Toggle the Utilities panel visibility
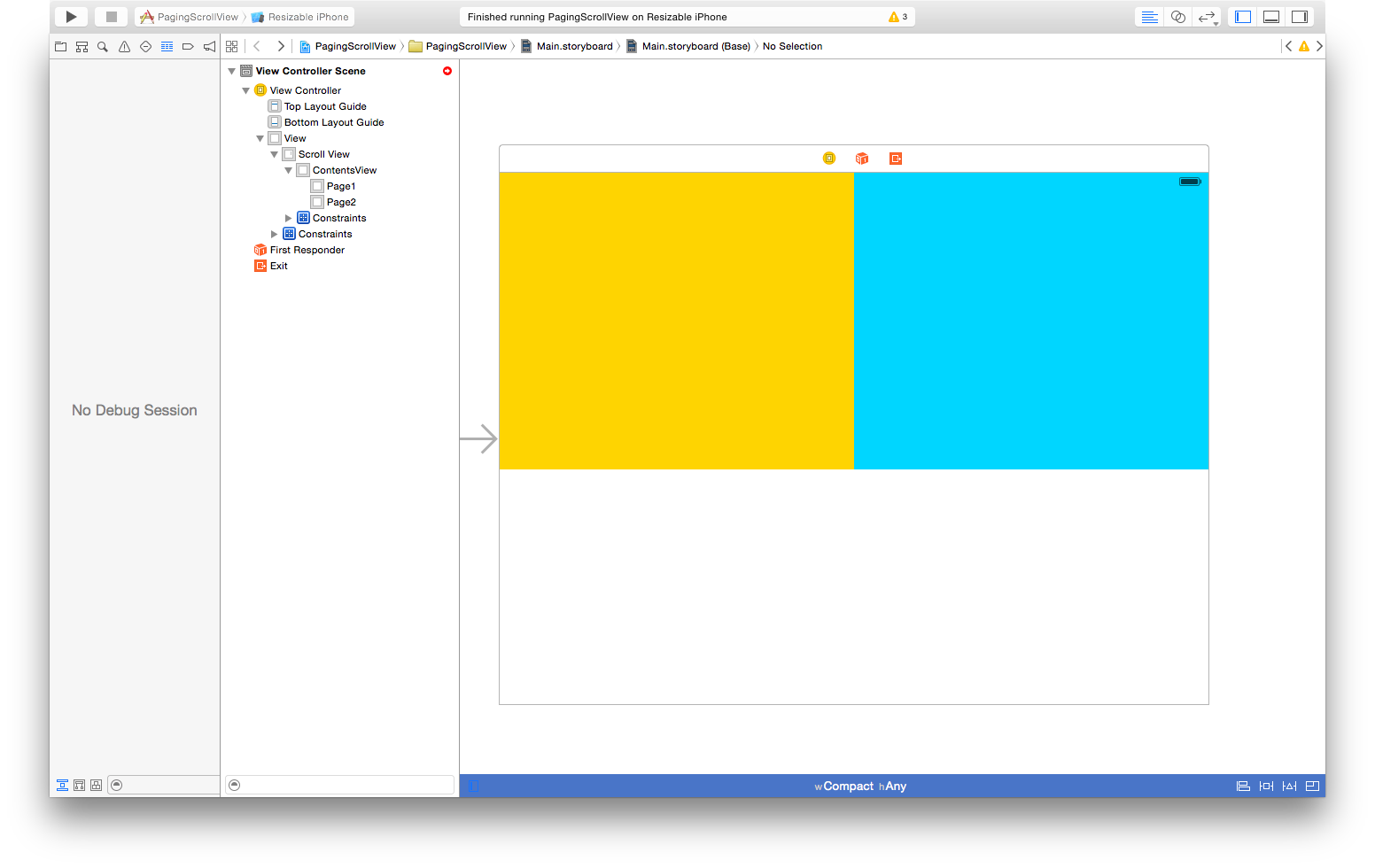The width and height of the screenshot is (1375, 868). [x=1300, y=17]
